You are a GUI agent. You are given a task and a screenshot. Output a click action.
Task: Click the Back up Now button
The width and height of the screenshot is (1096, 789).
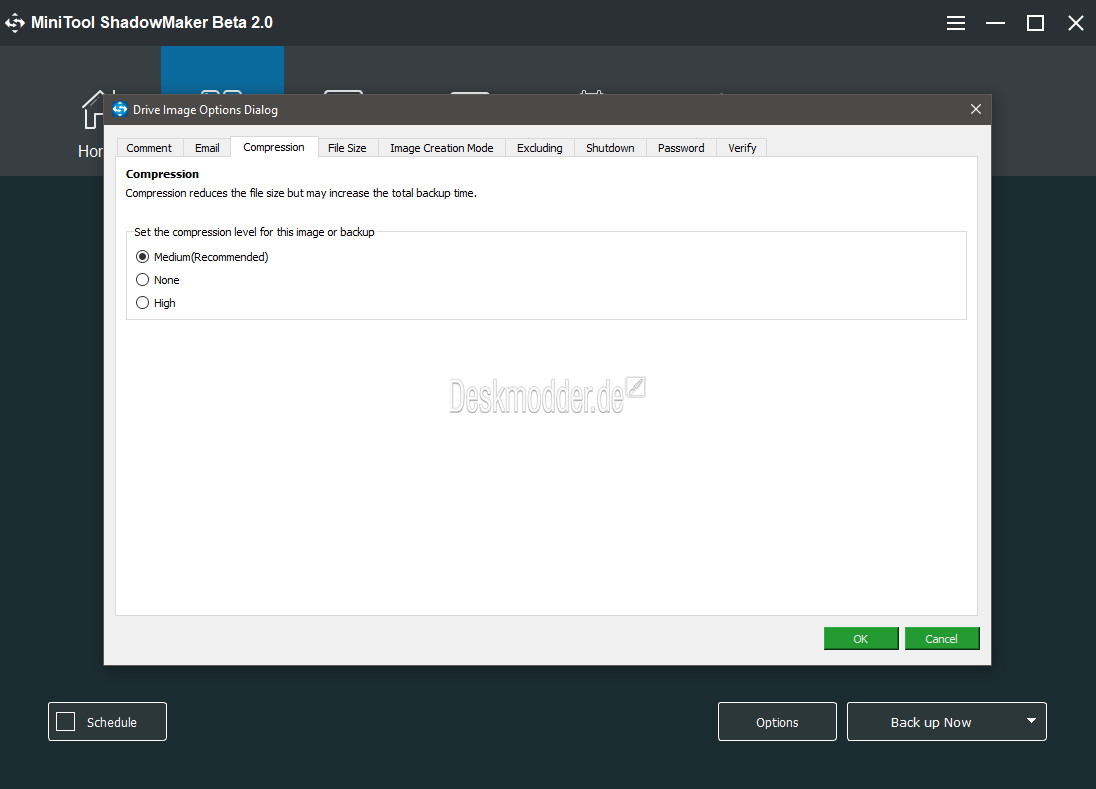point(931,722)
